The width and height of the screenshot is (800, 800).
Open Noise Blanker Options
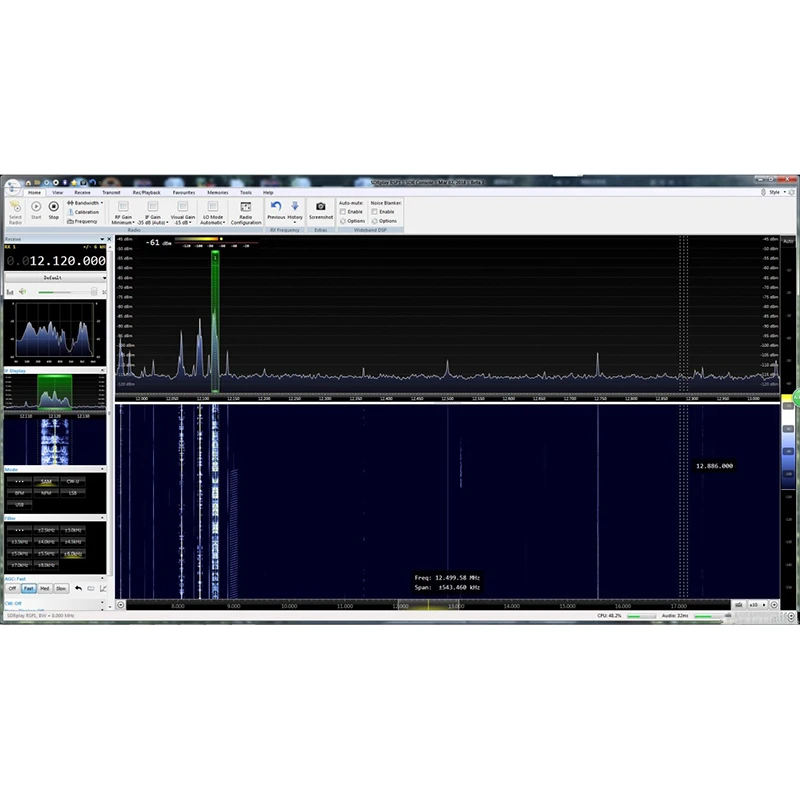coord(384,221)
